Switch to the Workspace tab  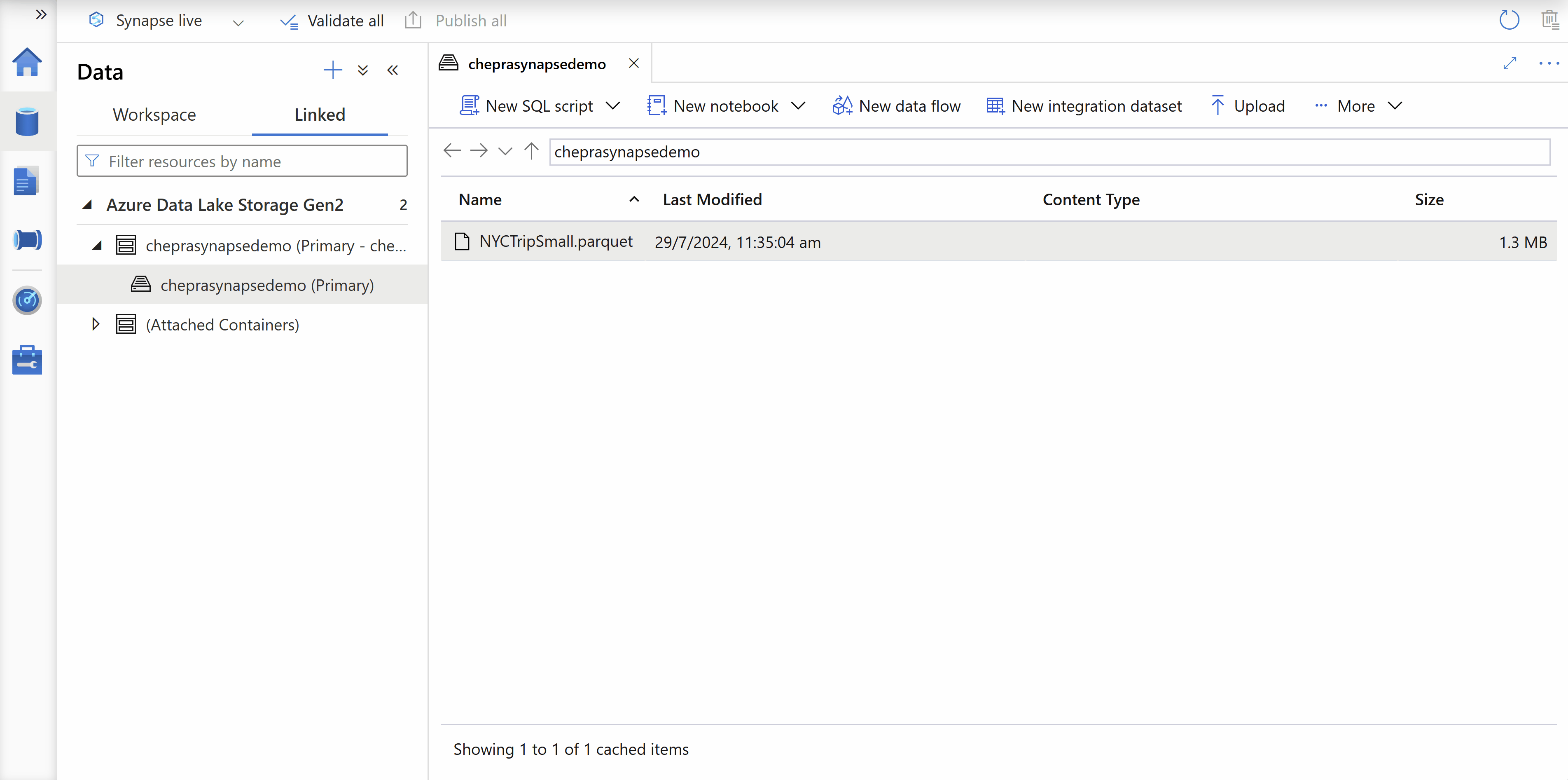pyautogui.click(x=154, y=115)
